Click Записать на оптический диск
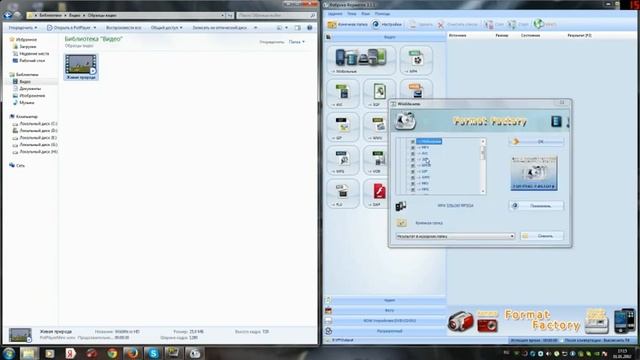640x360 pixels. [220, 28]
